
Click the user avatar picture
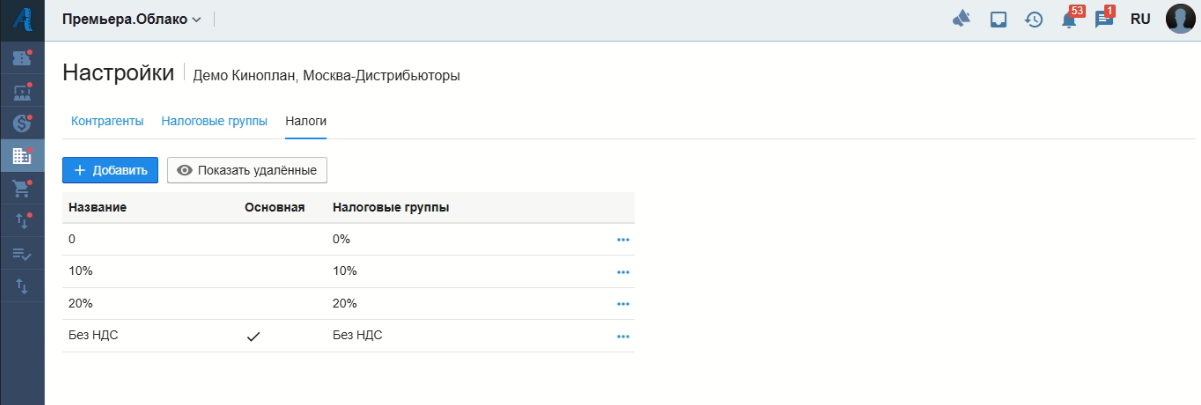pos(1181,19)
